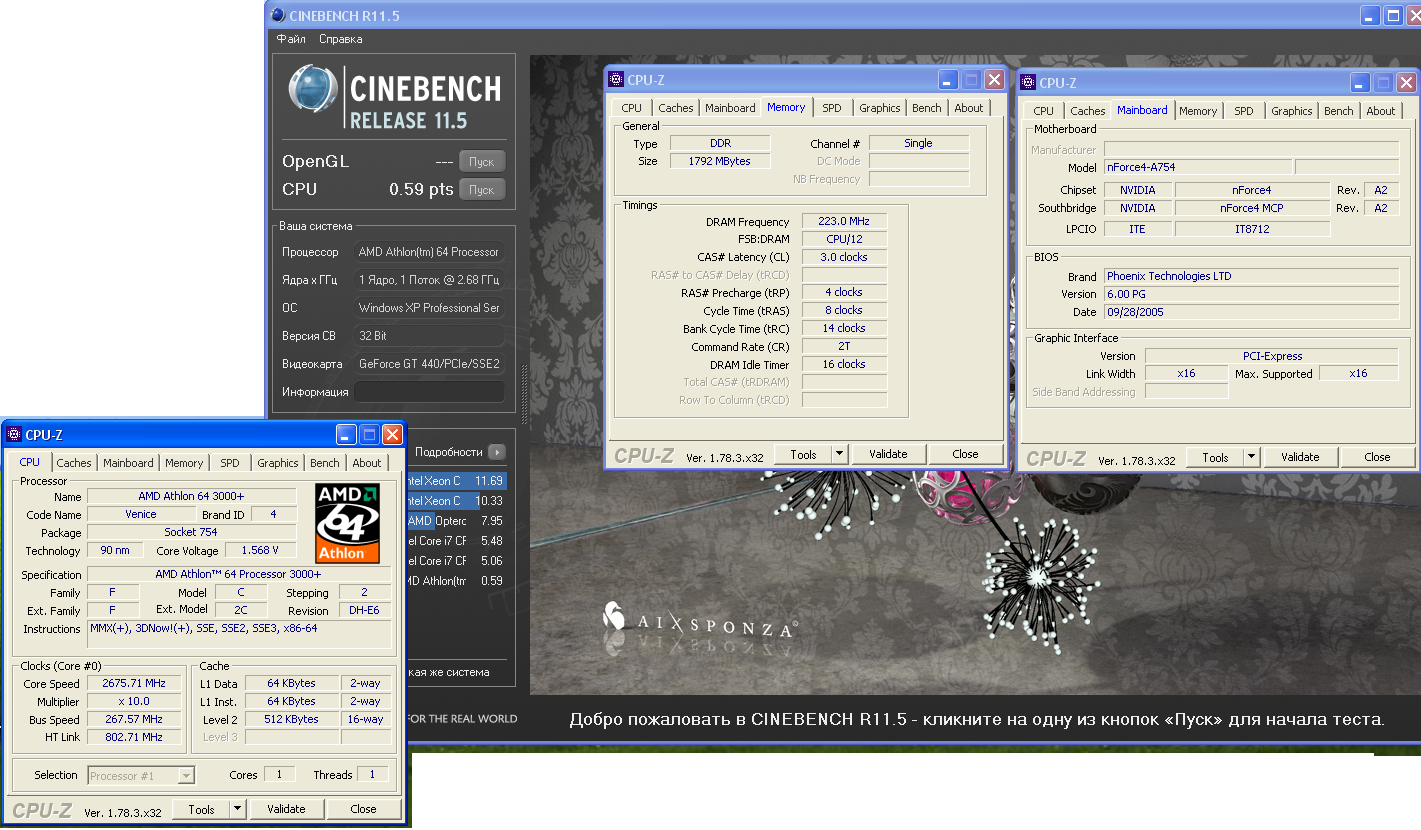Click the BIOS date 09/28/2005 field
1421x830 pixels.
point(1251,312)
